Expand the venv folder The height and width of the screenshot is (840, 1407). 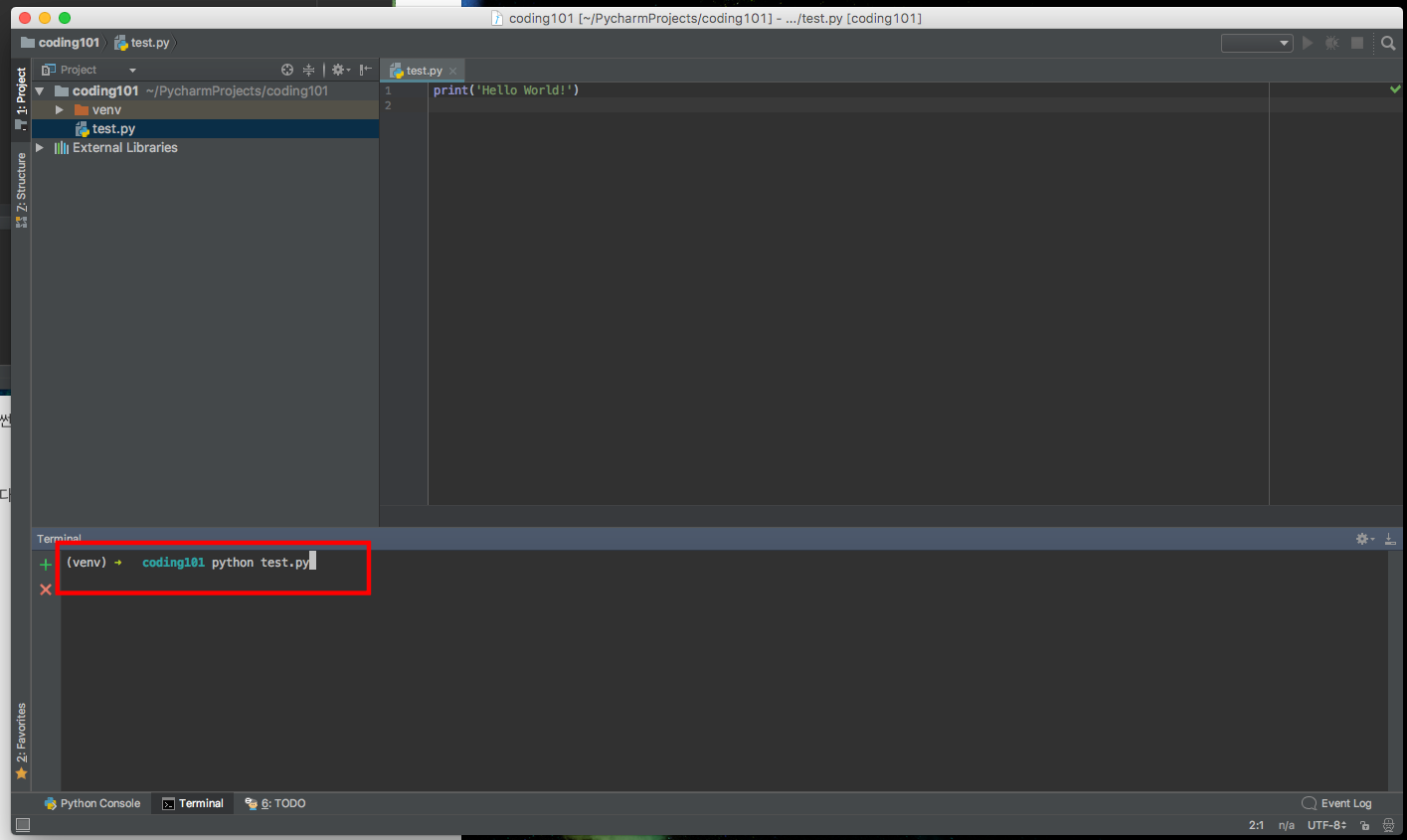(60, 109)
